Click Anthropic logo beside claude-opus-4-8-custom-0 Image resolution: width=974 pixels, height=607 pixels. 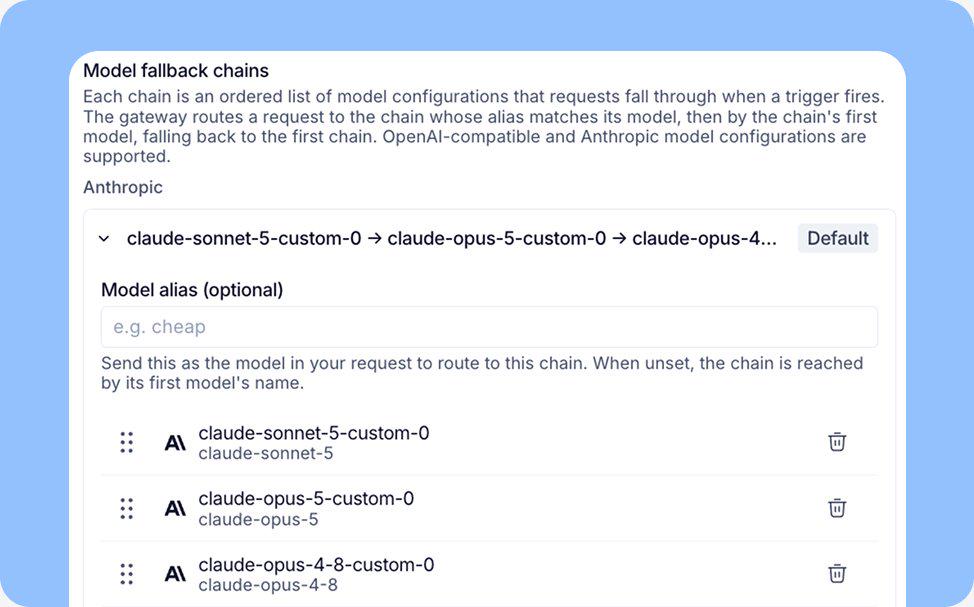point(175,575)
